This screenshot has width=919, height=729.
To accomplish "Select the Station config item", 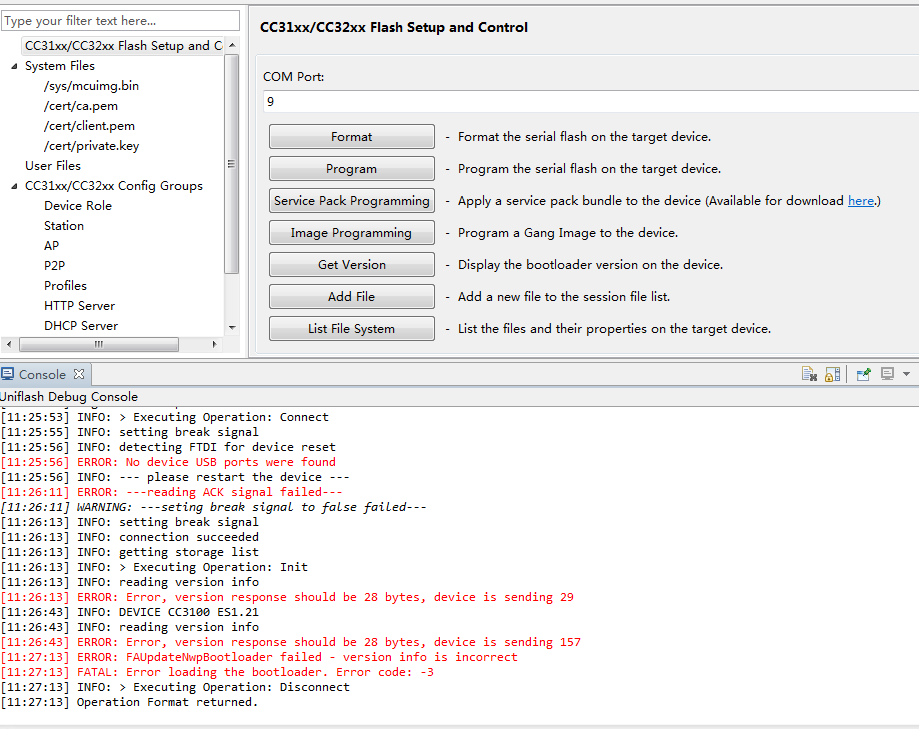I will 64,226.
